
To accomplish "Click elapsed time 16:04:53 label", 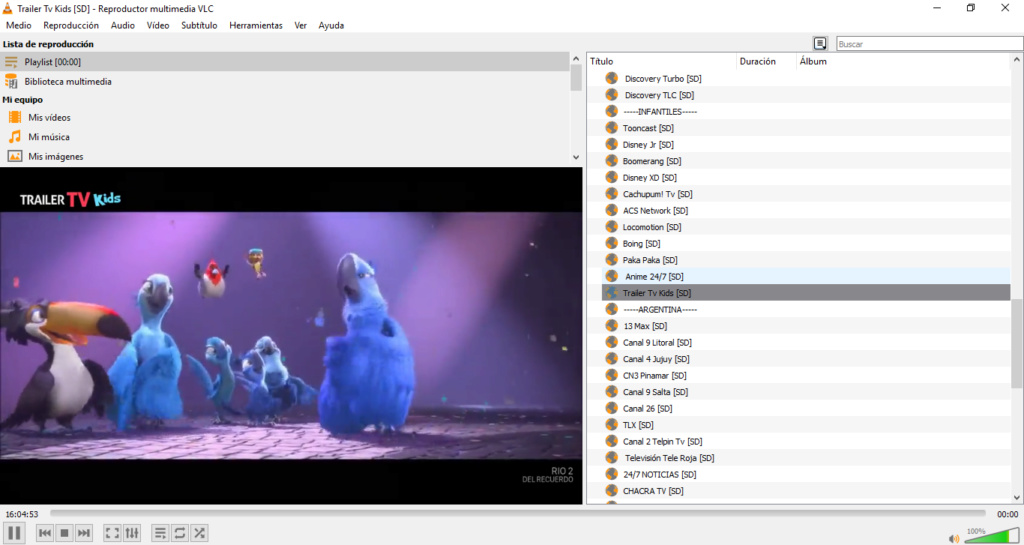I will pos(22,514).
